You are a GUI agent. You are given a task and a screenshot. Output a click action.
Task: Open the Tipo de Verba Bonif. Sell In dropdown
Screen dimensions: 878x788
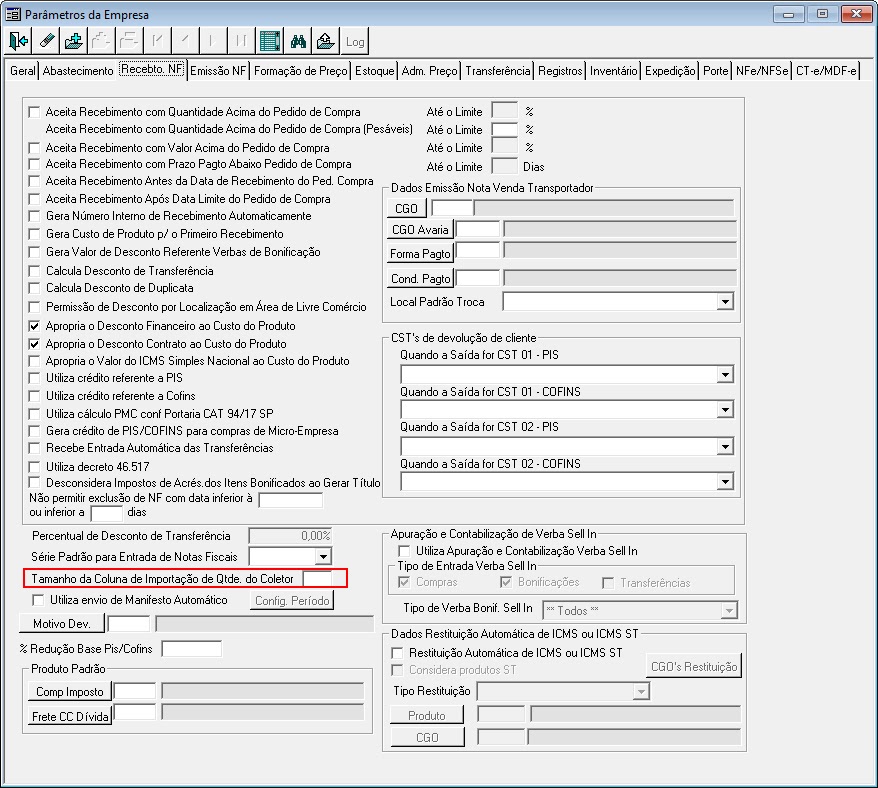click(728, 610)
